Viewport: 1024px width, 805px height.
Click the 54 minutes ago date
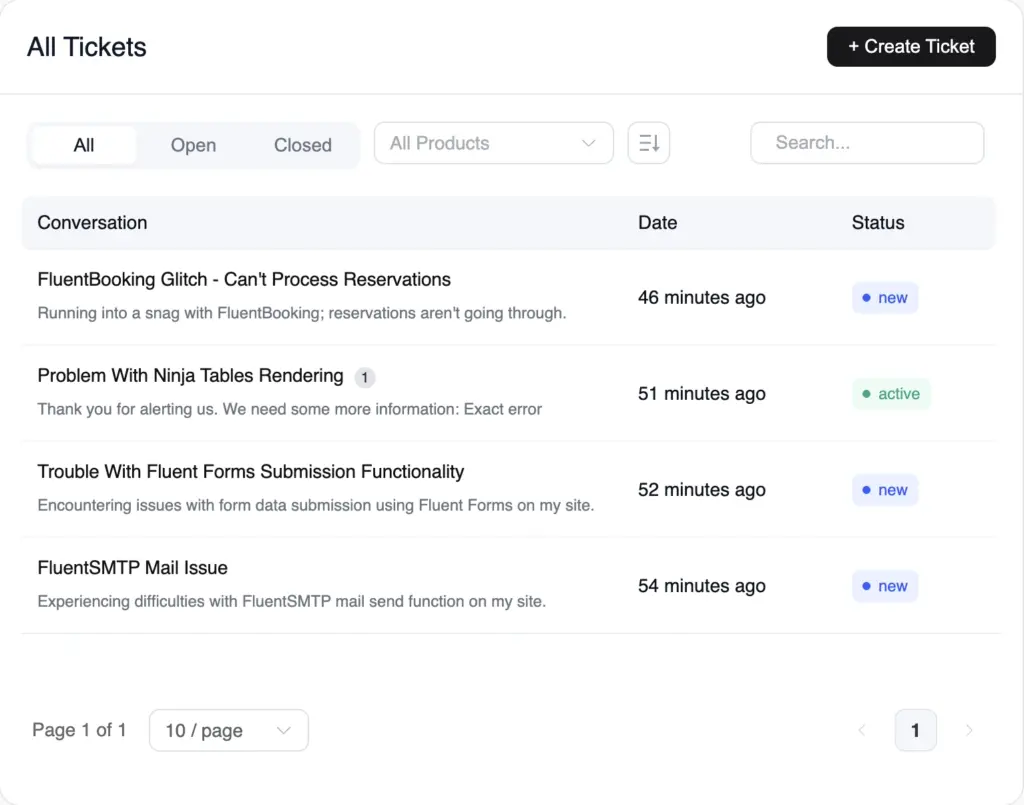pos(702,586)
